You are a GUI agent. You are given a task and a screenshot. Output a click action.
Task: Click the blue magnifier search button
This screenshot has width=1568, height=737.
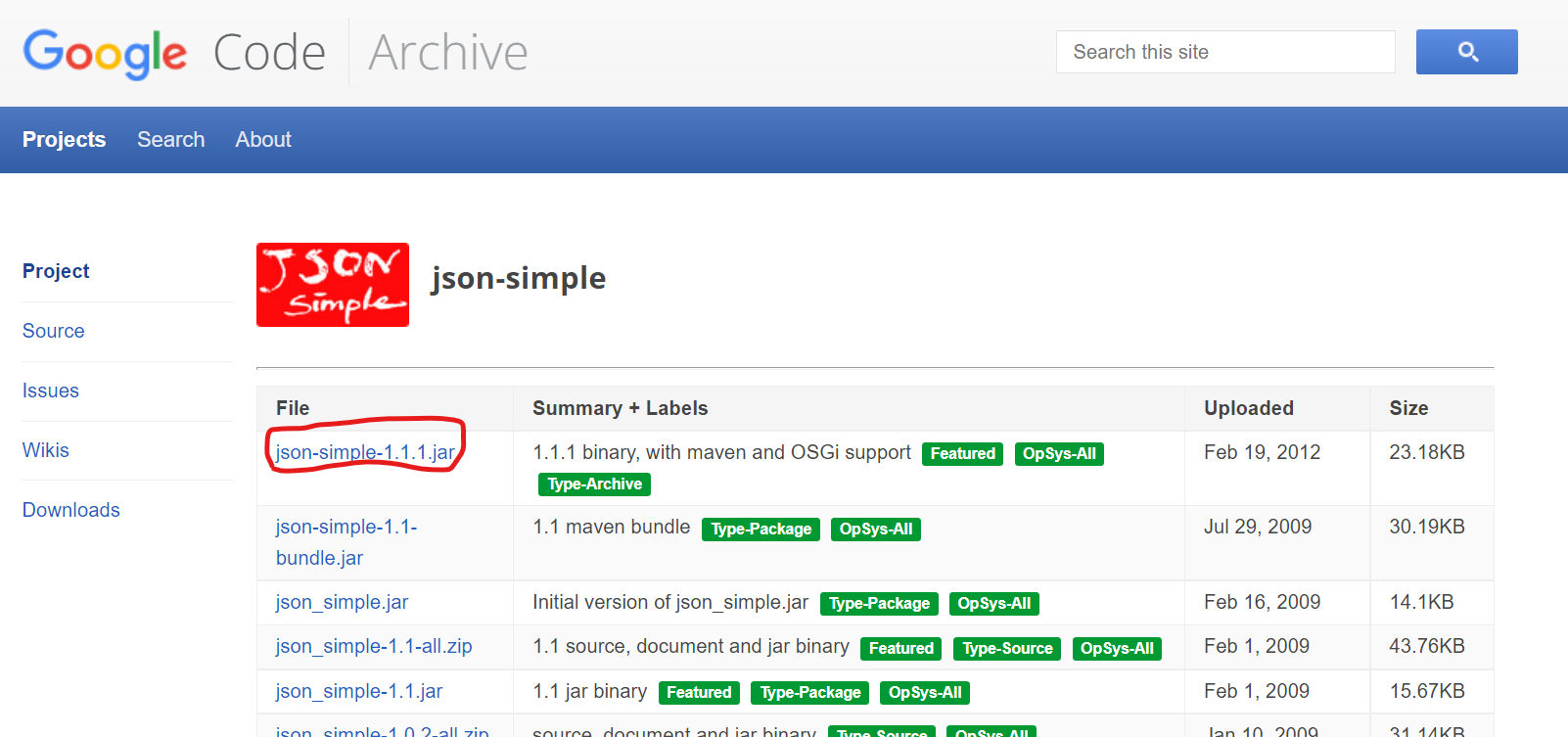pyautogui.click(x=1466, y=52)
